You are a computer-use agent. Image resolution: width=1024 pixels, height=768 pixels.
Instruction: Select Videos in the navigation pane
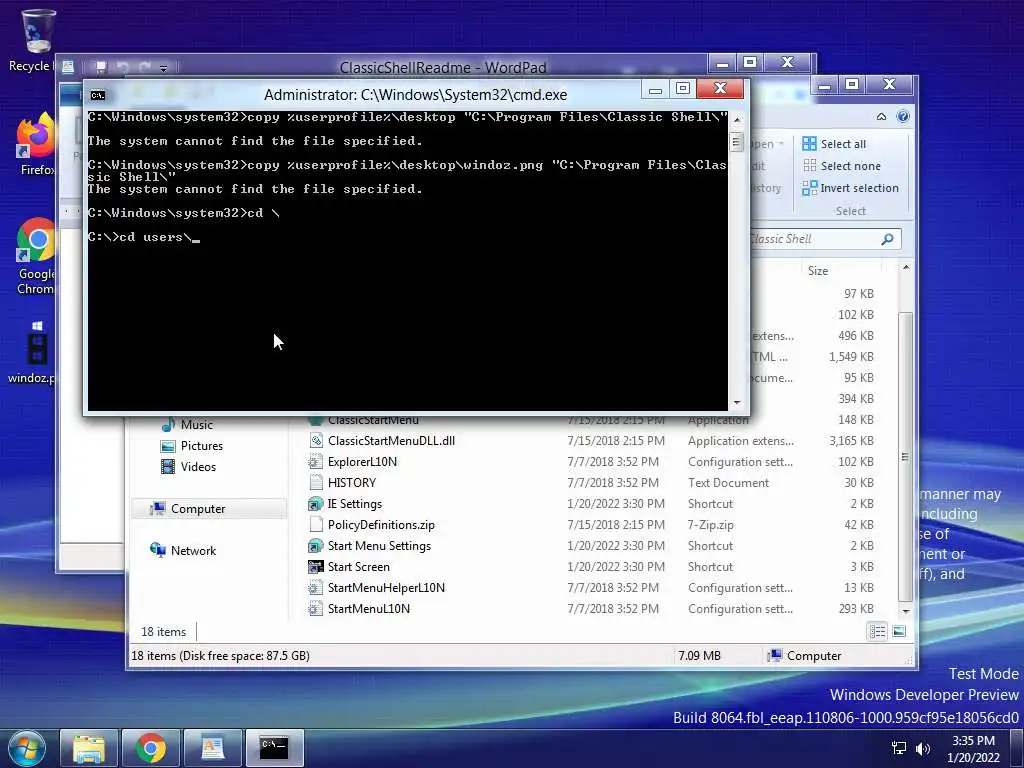189,467
